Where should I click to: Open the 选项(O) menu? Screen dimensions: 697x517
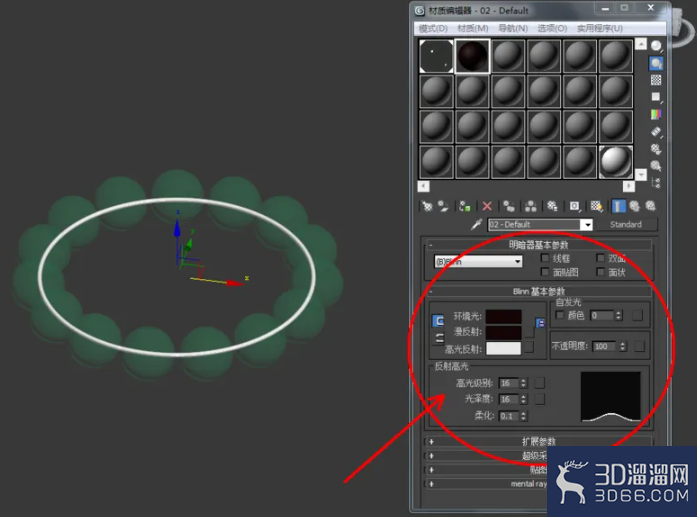click(x=552, y=28)
